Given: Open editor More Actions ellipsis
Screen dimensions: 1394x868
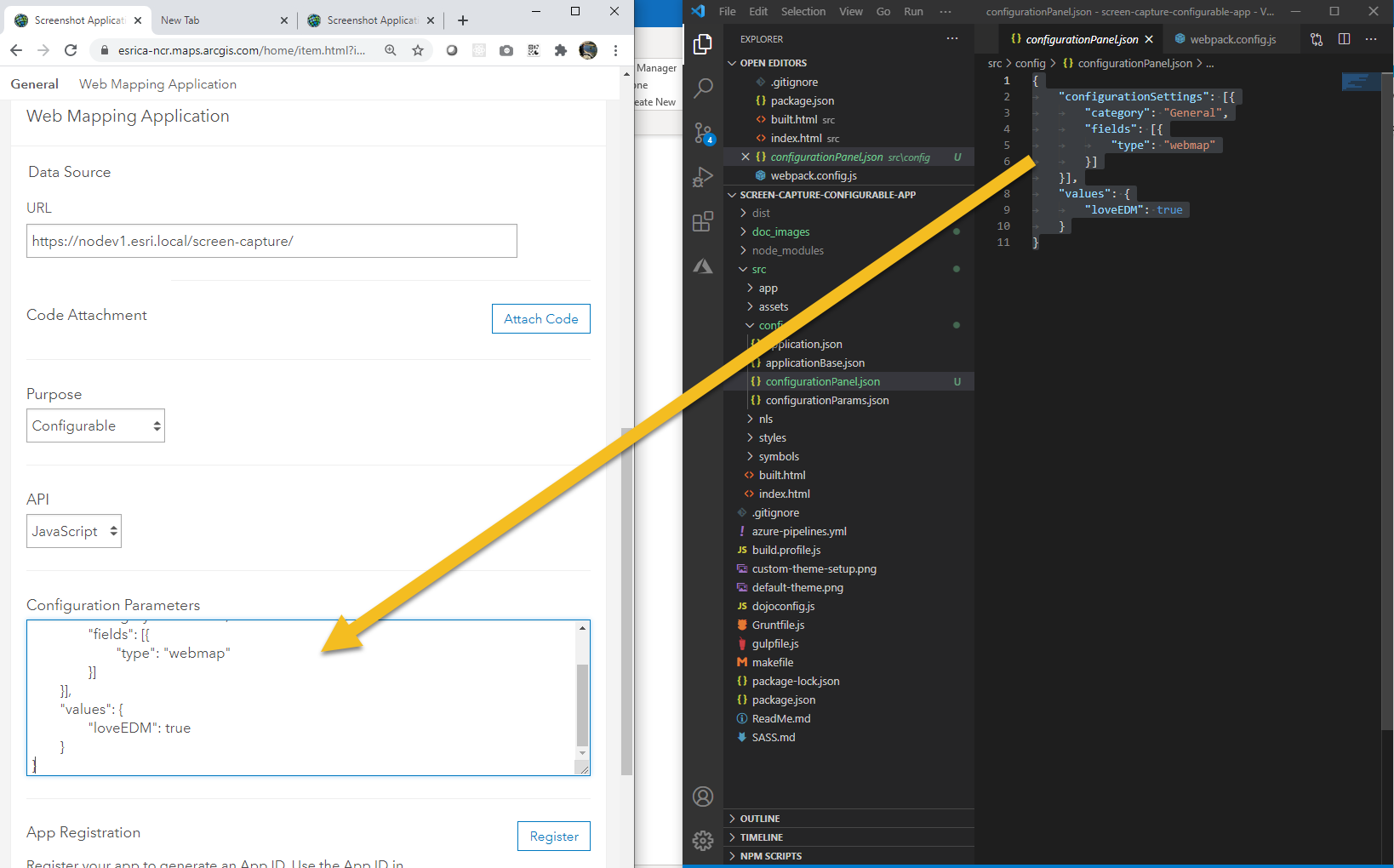Looking at the screenshot, I should [x=1371, y=39].
